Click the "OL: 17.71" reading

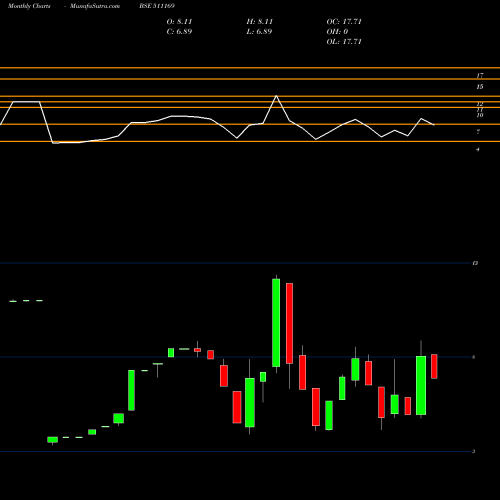pyautogui.click(x=344, y=42)
